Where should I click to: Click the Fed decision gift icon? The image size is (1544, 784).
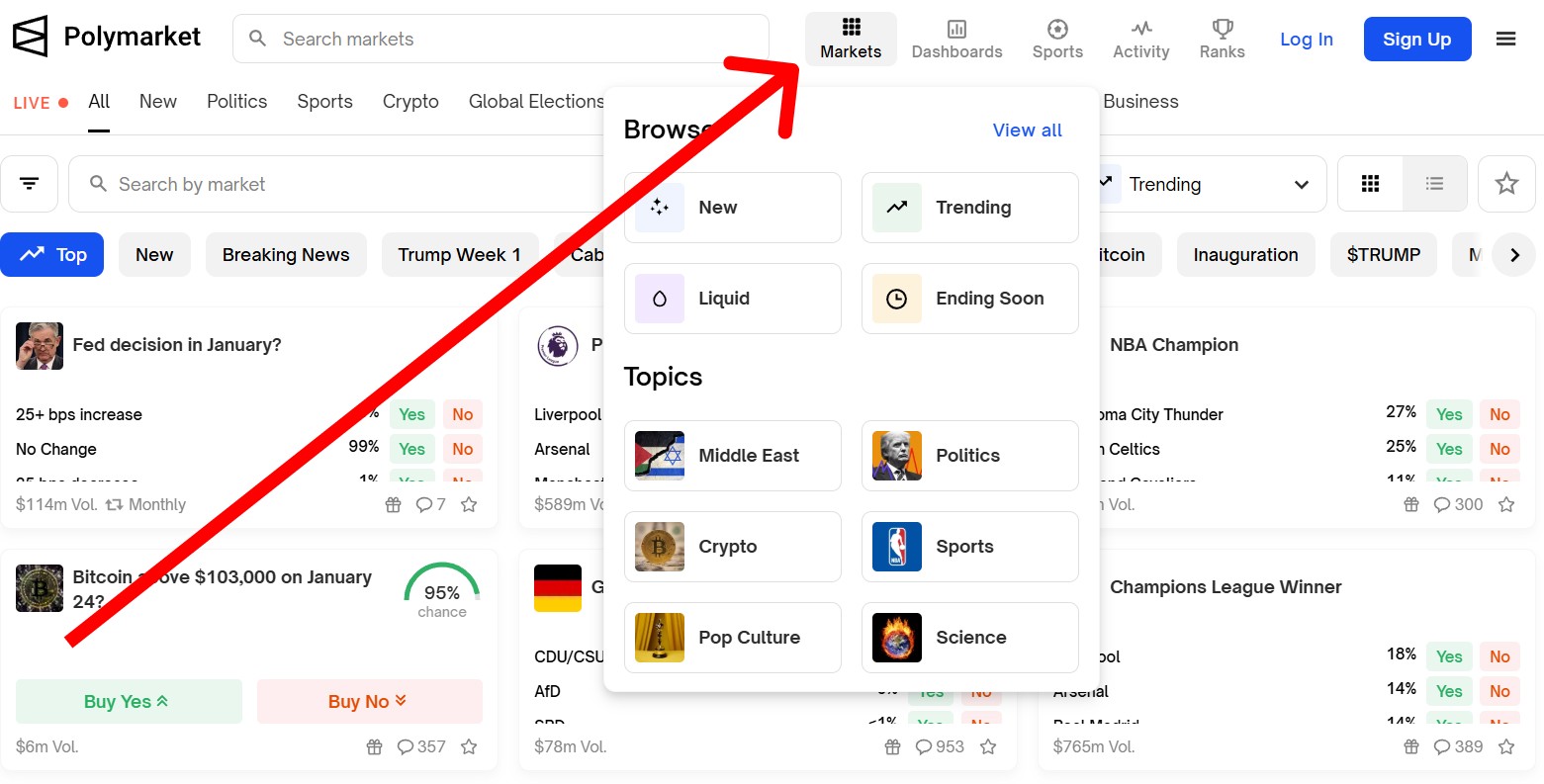(393, 505)
